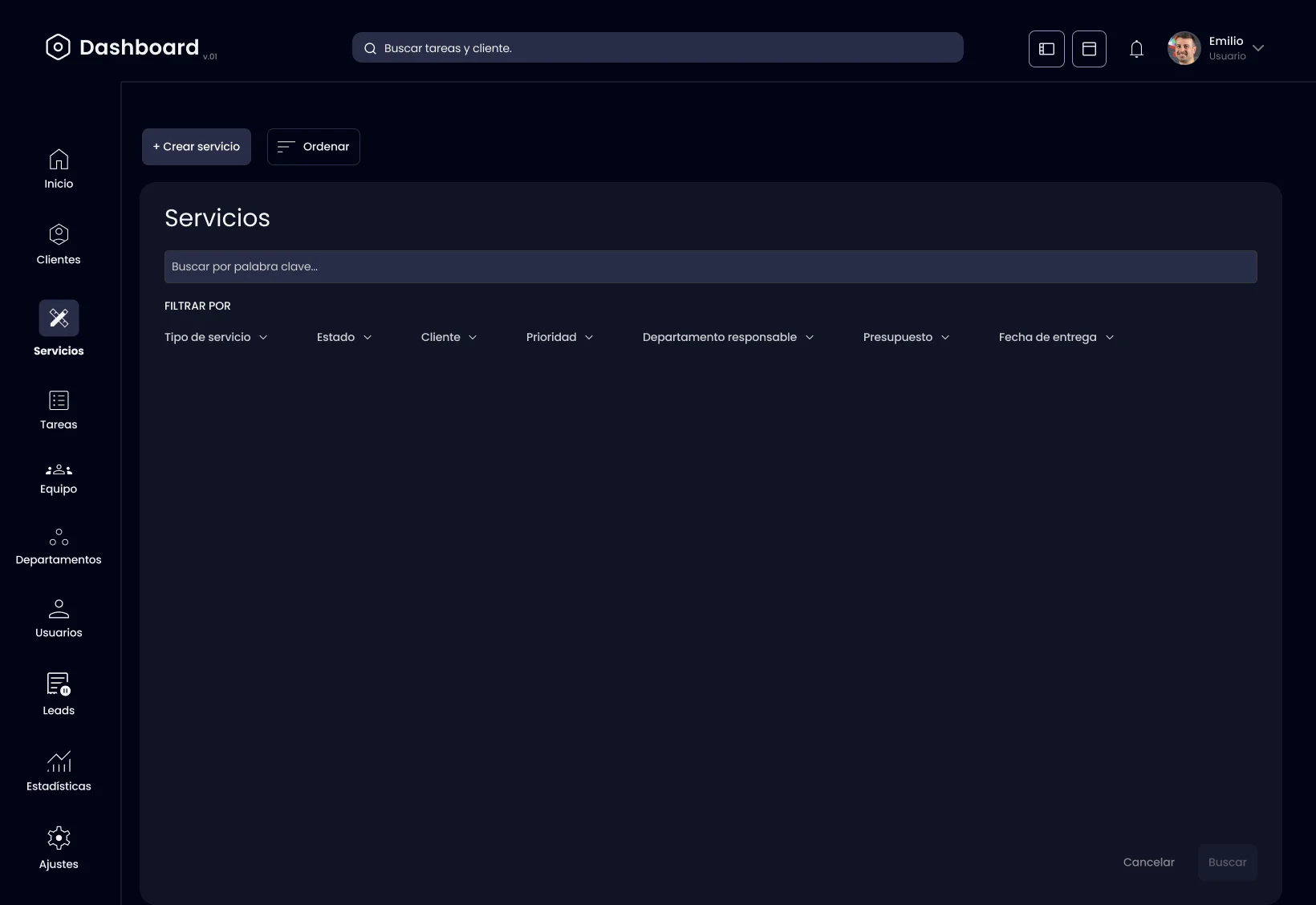Open Departamentos from the sidebar
1316x905 pixels.
point(59,546)
